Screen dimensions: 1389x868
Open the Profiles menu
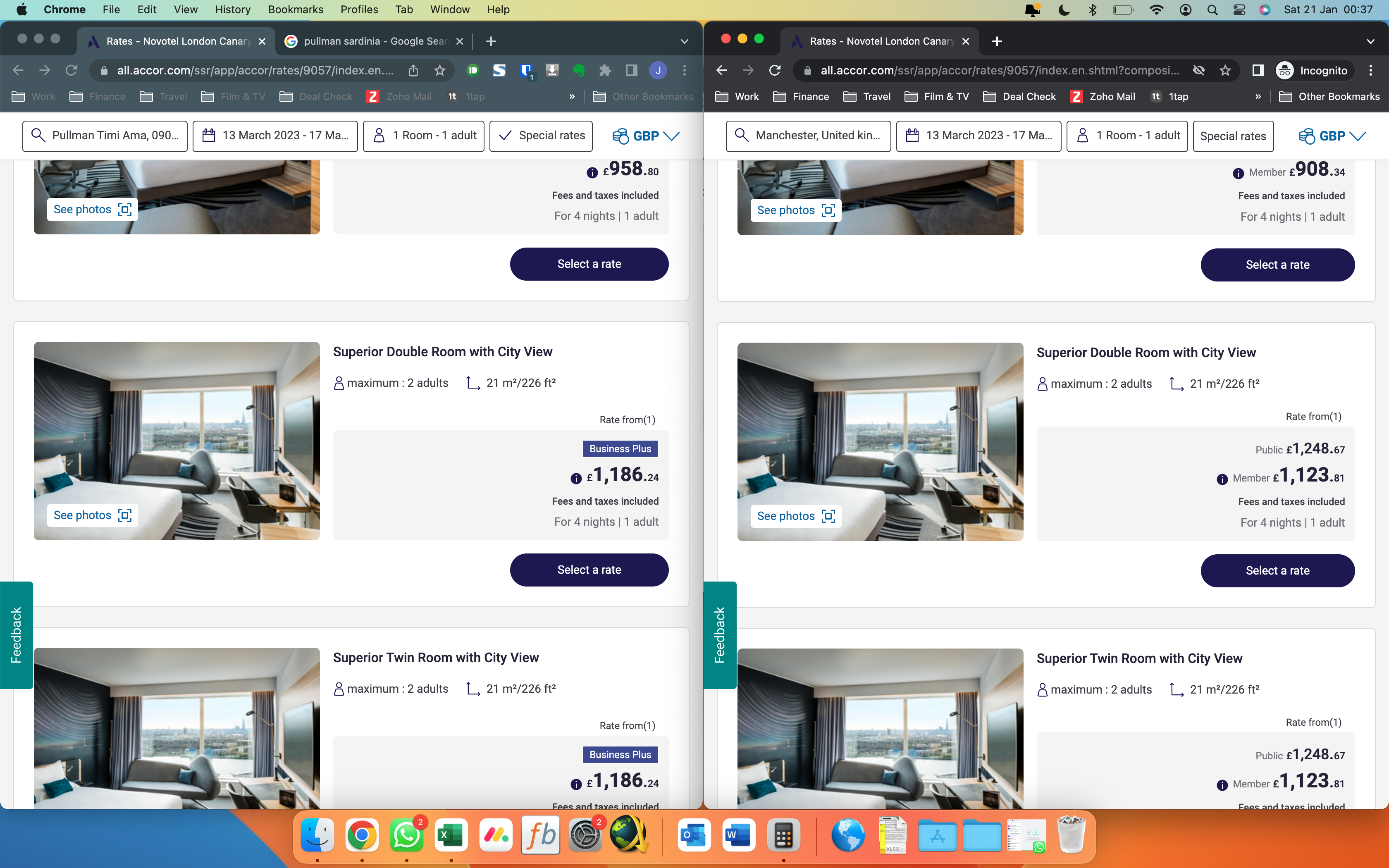point(359,10)
